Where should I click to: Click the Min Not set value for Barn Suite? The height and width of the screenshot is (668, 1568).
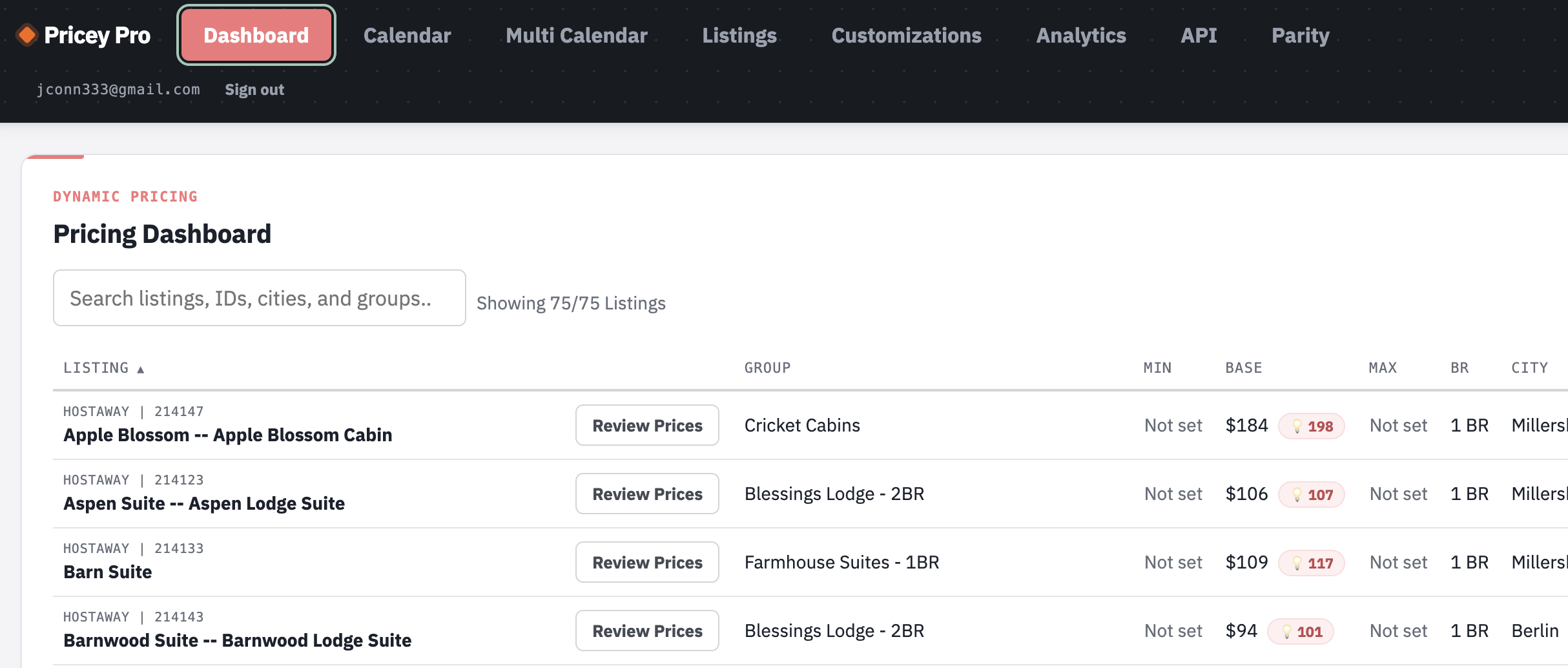click(x=1173, y=562)
